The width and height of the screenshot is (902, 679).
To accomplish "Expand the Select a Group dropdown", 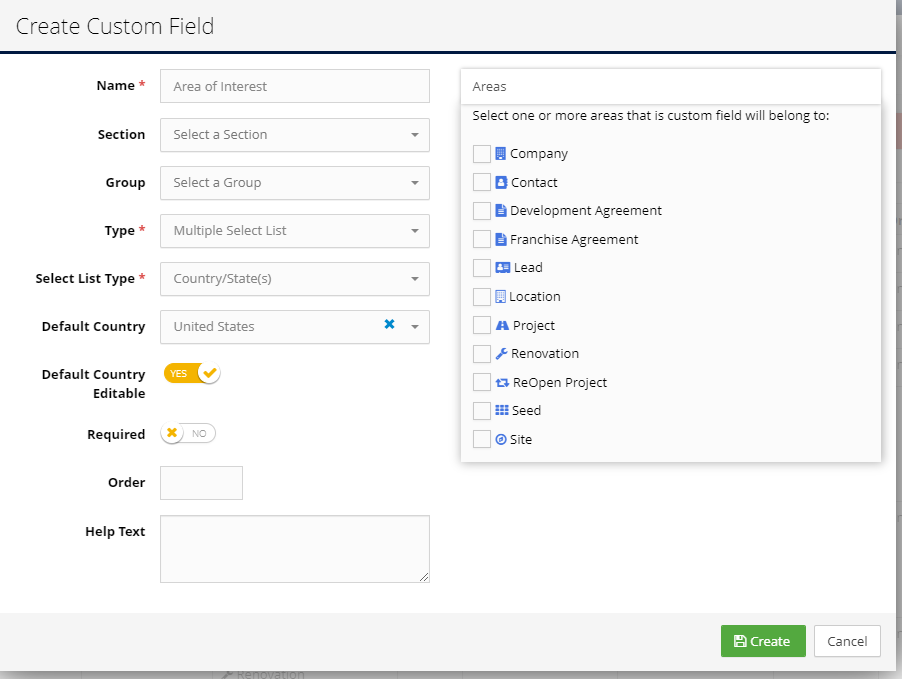I will [x=295, y=183].
